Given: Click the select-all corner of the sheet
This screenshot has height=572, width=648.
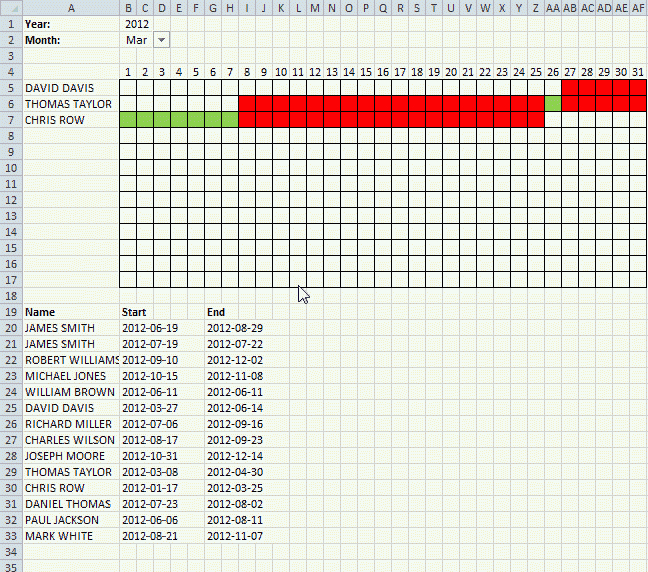Looking at the screenshot, I should [11, 8].
